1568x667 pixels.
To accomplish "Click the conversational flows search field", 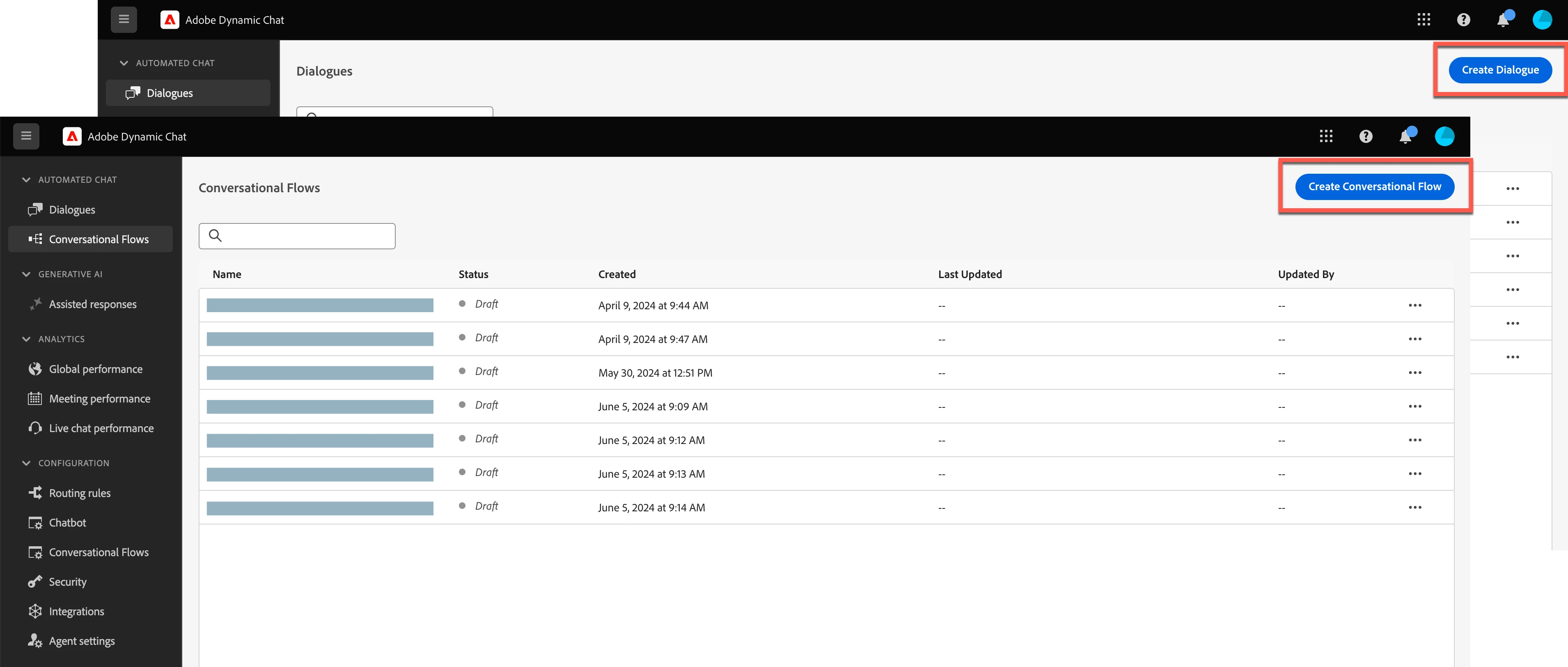I will 304,236.
